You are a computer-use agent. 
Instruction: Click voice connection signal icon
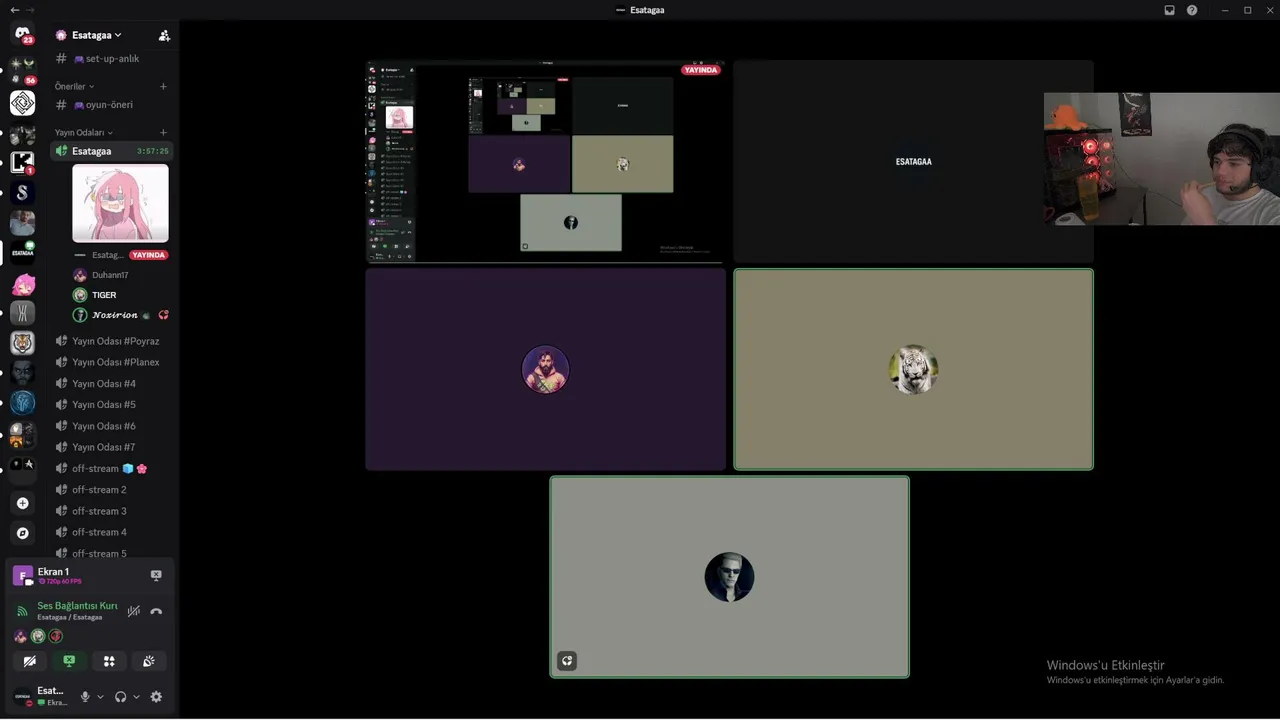(22, 611)
